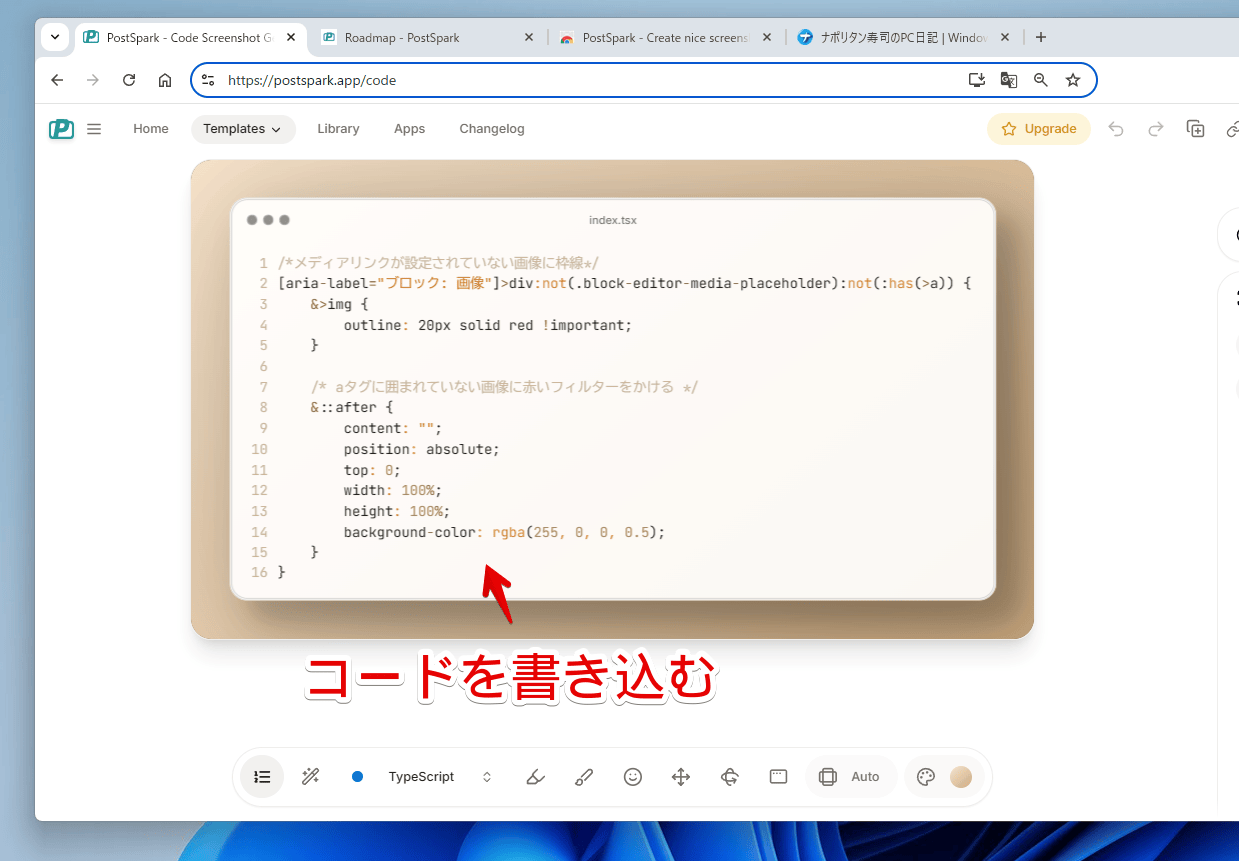The width and height of the screenshot is (1239, 861).
Task: Open the Changelog page
Action: [492, 129]
